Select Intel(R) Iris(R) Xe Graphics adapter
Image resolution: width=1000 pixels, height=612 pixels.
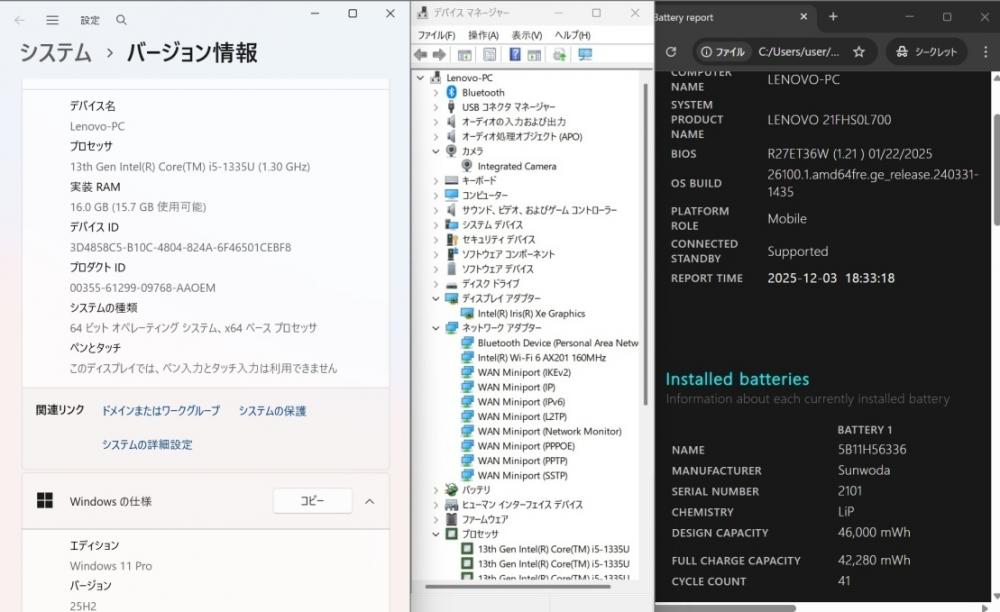click(x=530, y=314)
